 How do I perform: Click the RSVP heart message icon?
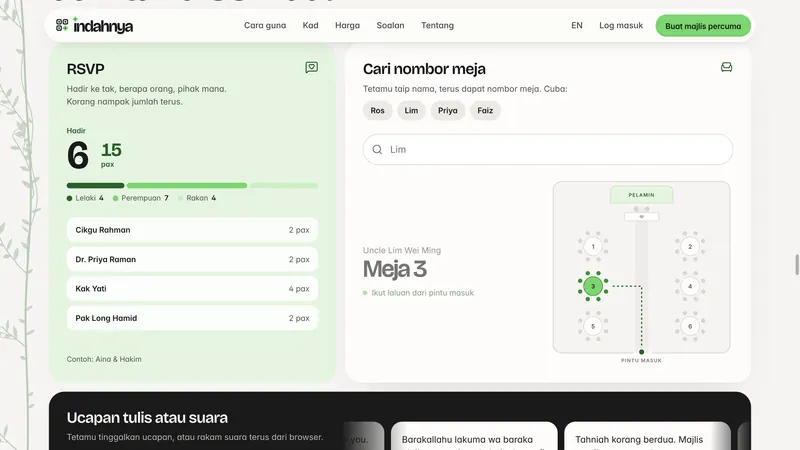point(311,67)
